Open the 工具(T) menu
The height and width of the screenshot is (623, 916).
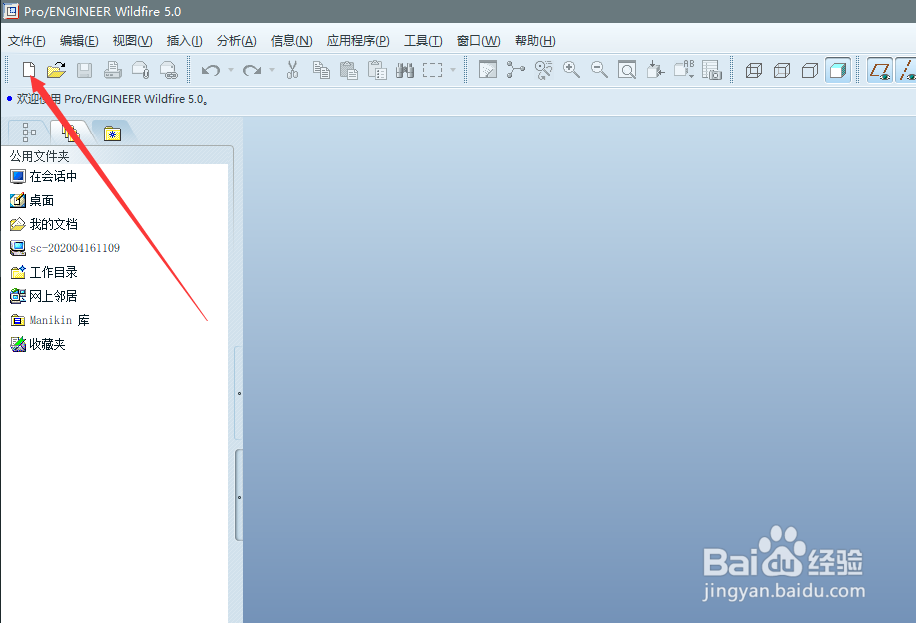pos(423,40)
